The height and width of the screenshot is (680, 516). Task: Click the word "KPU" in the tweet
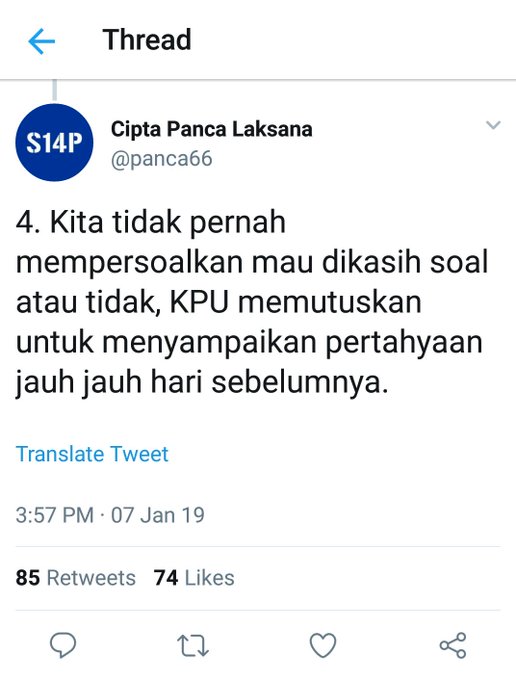click(199, 302)
